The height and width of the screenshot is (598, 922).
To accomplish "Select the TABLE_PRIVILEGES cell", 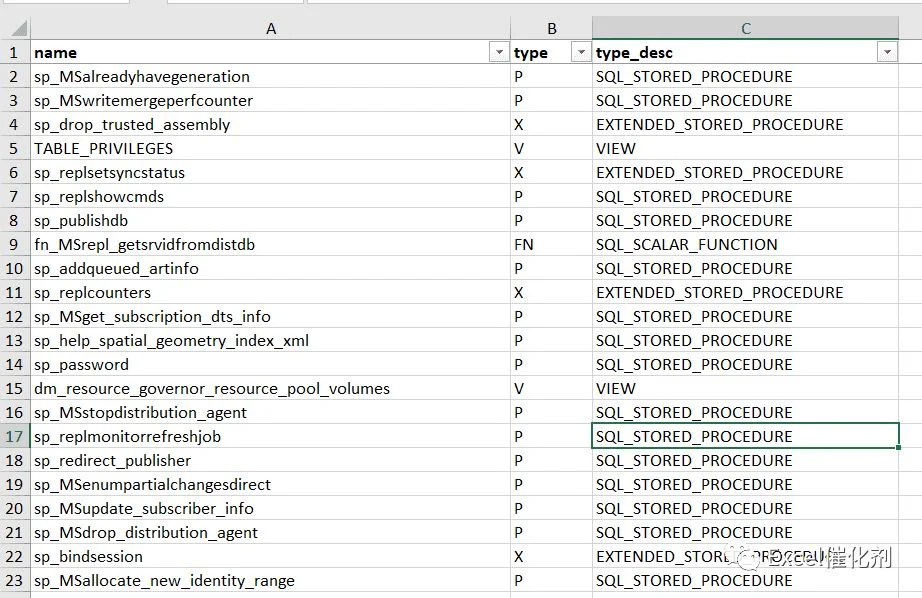I will 270,149.
